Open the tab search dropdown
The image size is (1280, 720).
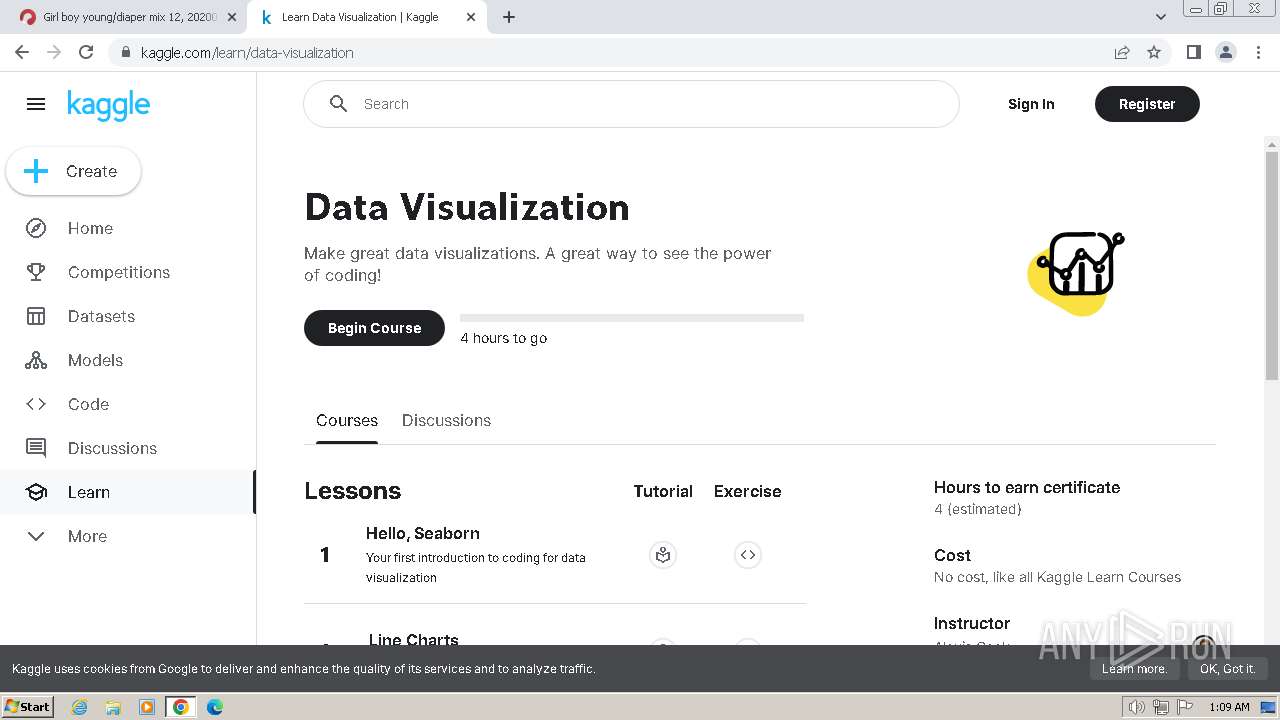[x=1160, y=17]
